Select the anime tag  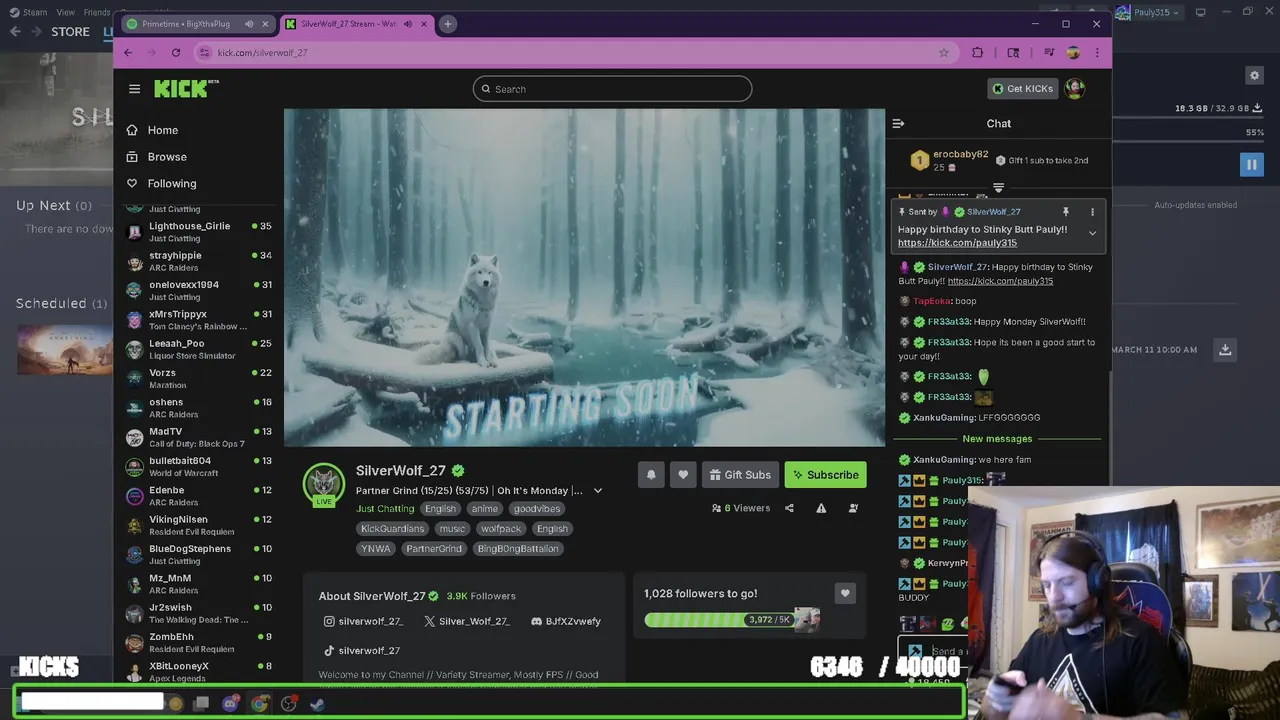click(x=485, y=509)
